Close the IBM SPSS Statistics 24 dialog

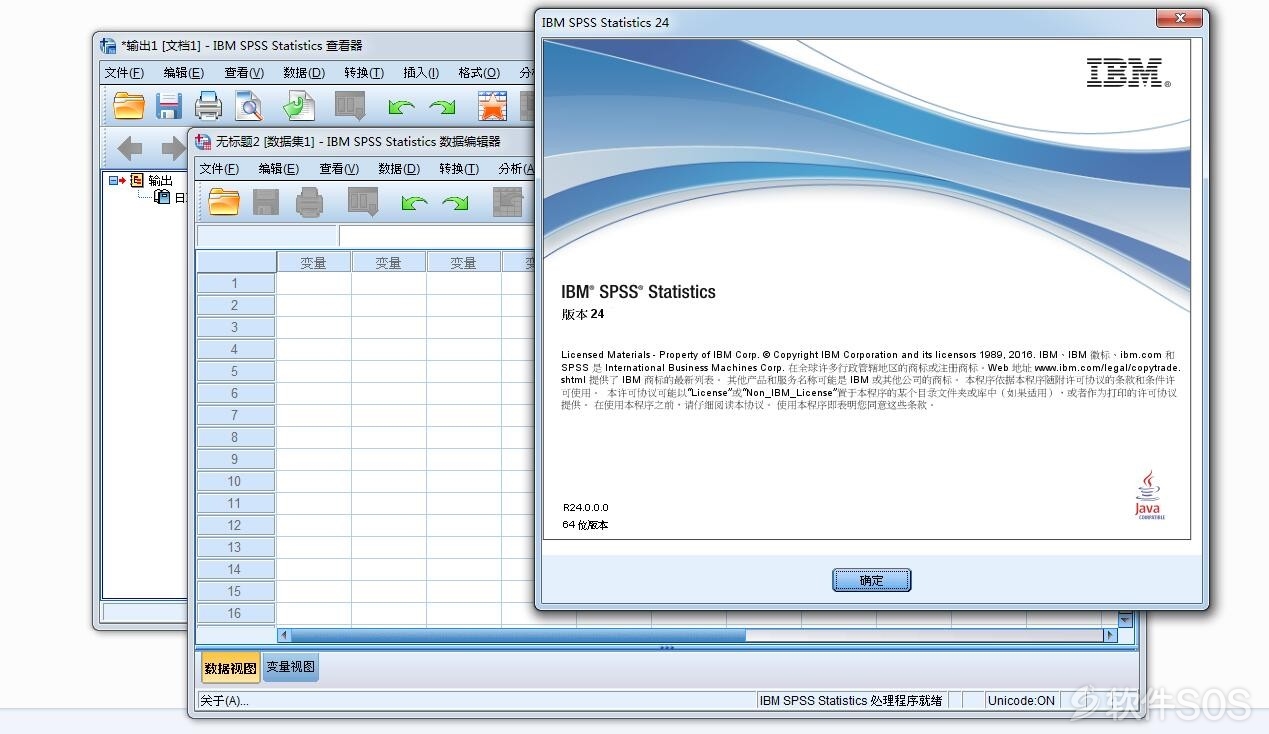tap(1179, 18)
